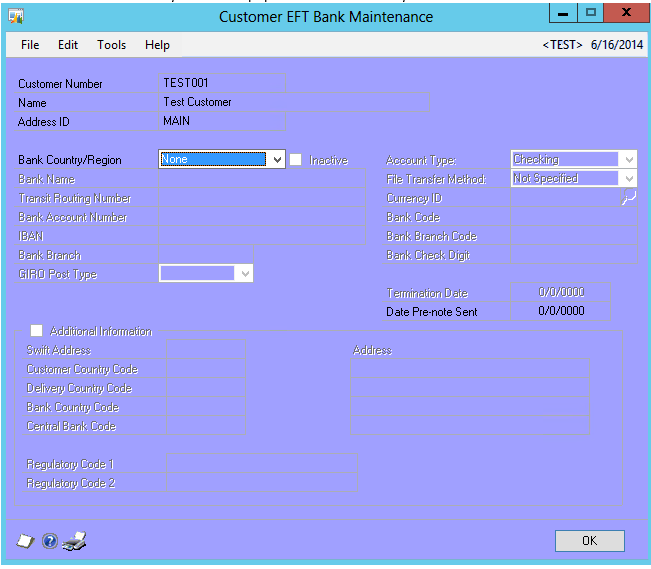Open the File Transfer Method dropdown
Screen dimensions: 651x569
(x=628, y=179)
